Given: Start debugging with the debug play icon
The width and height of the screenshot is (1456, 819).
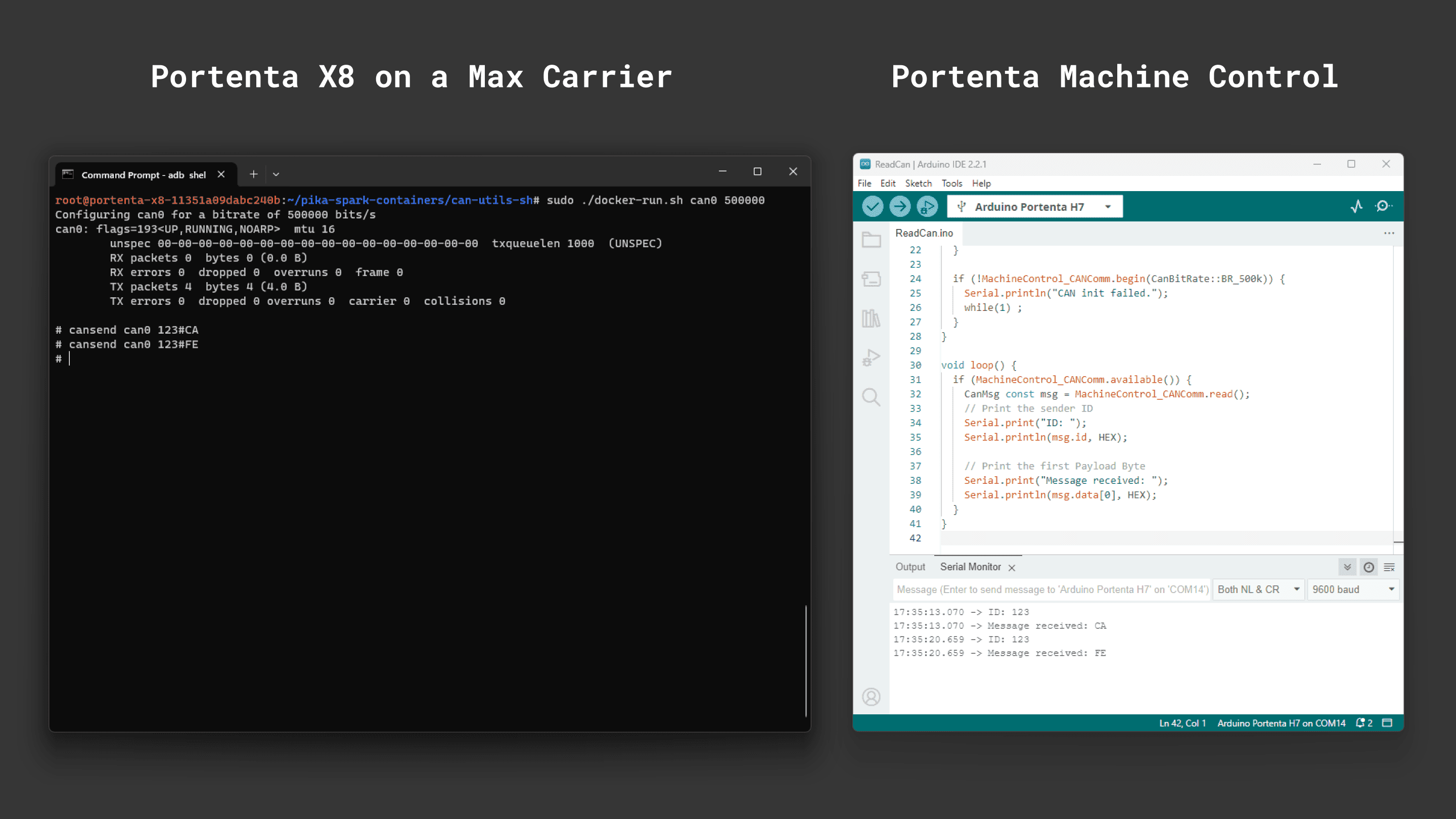Looking at the screenshot, I should 926,206.
